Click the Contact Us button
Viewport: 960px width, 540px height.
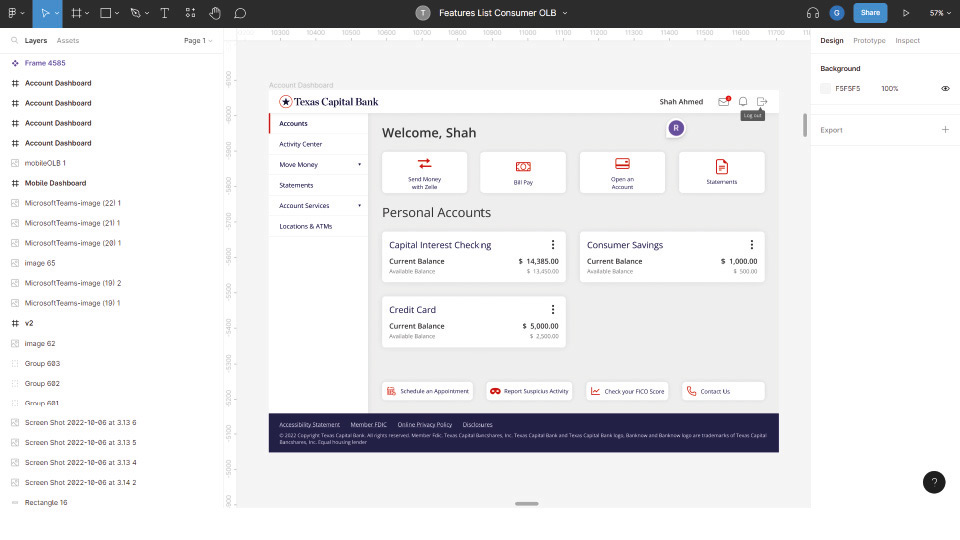point(723,391)
